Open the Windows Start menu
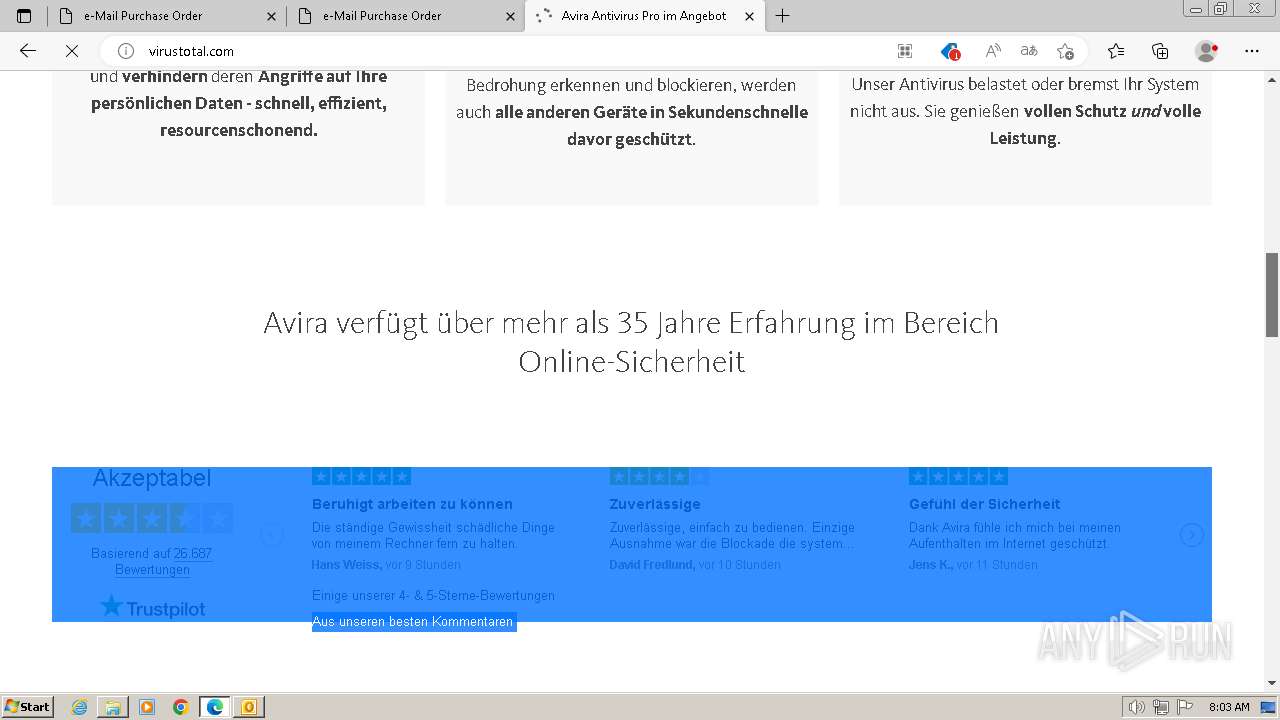Image resolution: width=1280 pixels, height=720 pixels. coord(28,707)
